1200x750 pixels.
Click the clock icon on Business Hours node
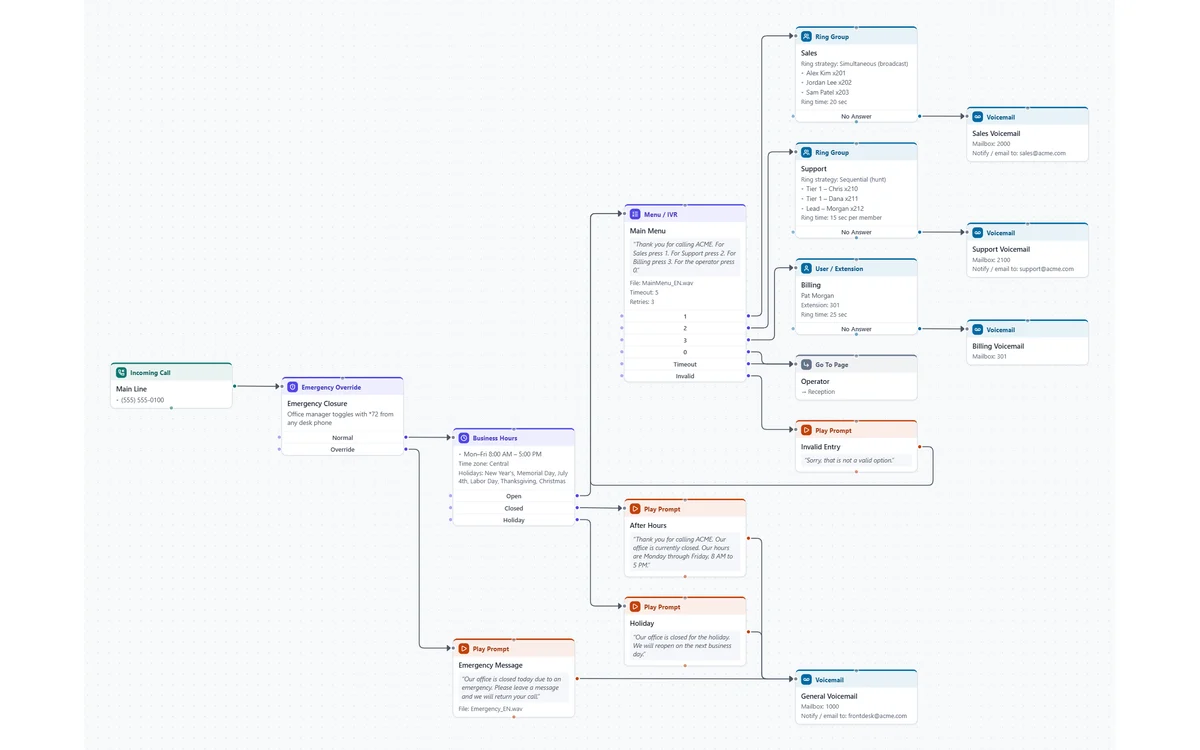coord(463,438)
